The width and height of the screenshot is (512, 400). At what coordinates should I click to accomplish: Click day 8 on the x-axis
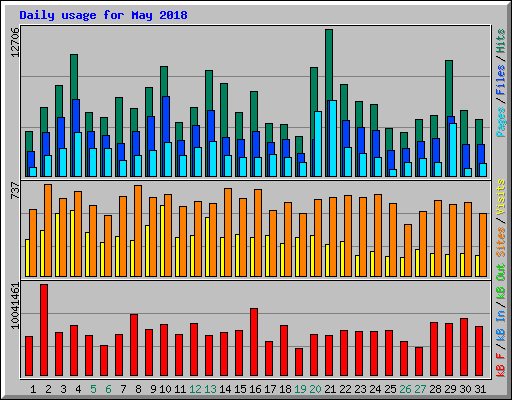pyautogui.click(x=138, y=389)
